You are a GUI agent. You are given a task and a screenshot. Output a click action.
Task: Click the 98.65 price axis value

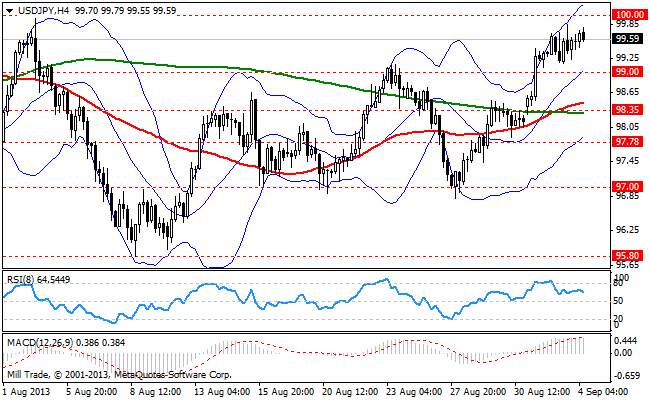(627, 92)
